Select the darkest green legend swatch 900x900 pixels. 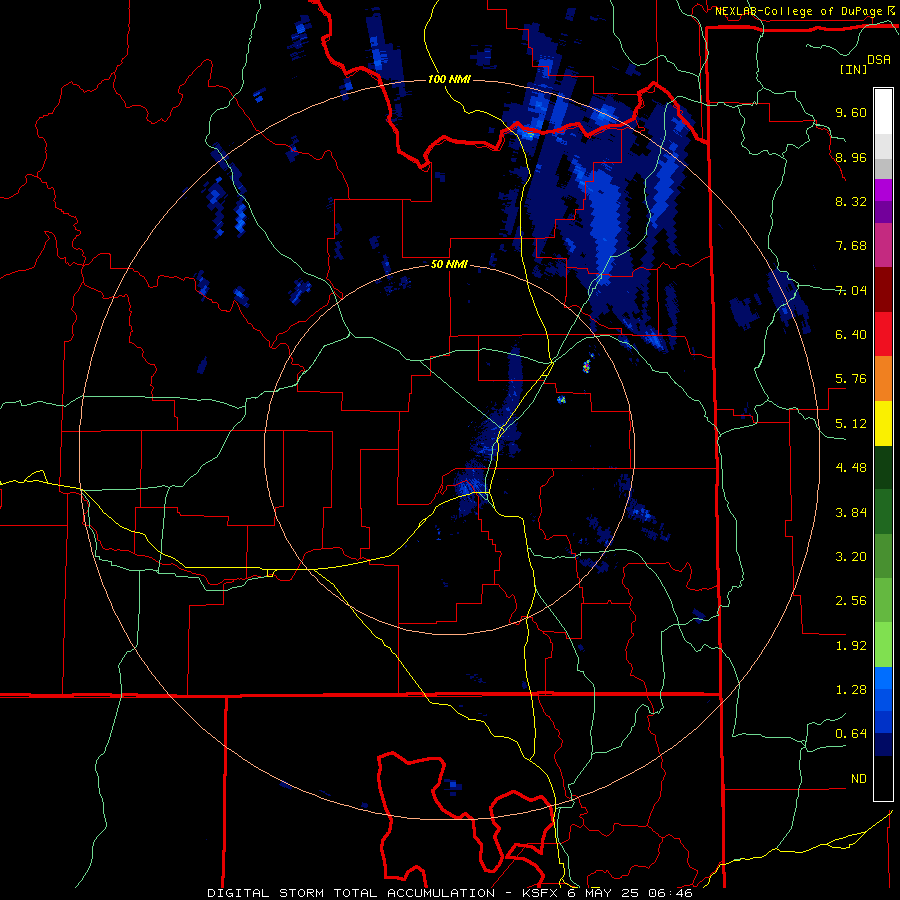(x=883, y=468)
